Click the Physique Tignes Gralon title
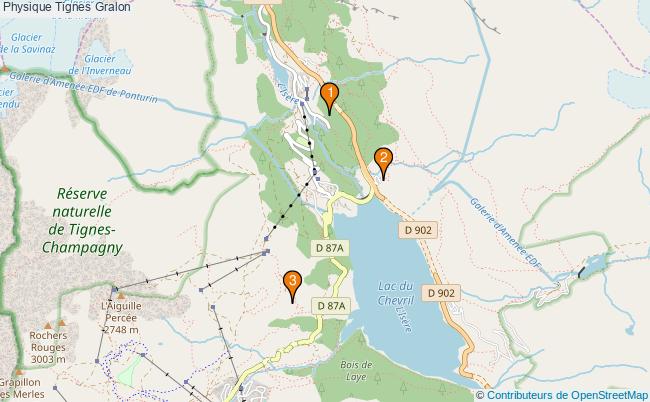Viewport: 650px width, 402px height. tap(66, 7)
